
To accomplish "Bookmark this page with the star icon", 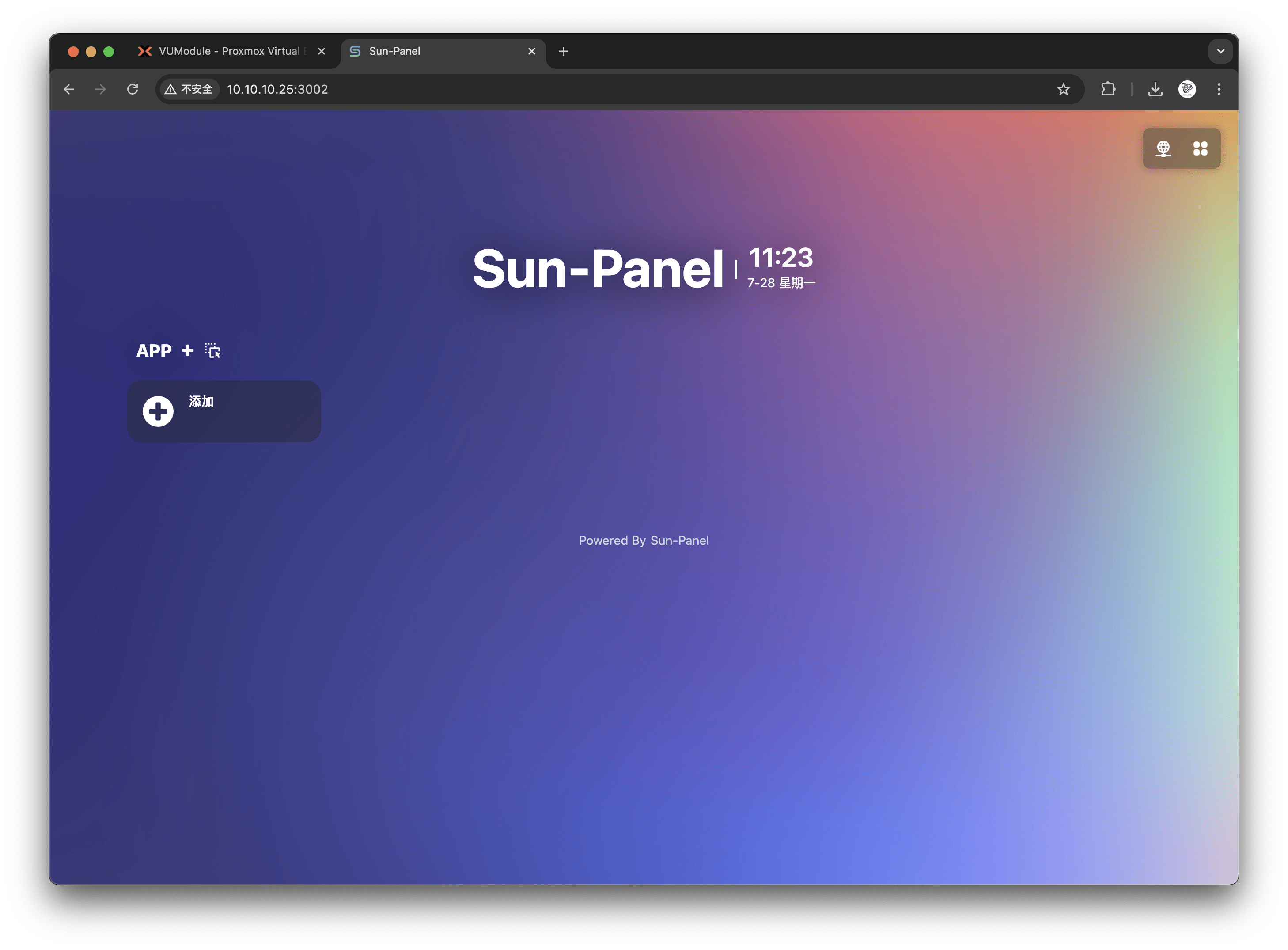I will coord(1063,89).
